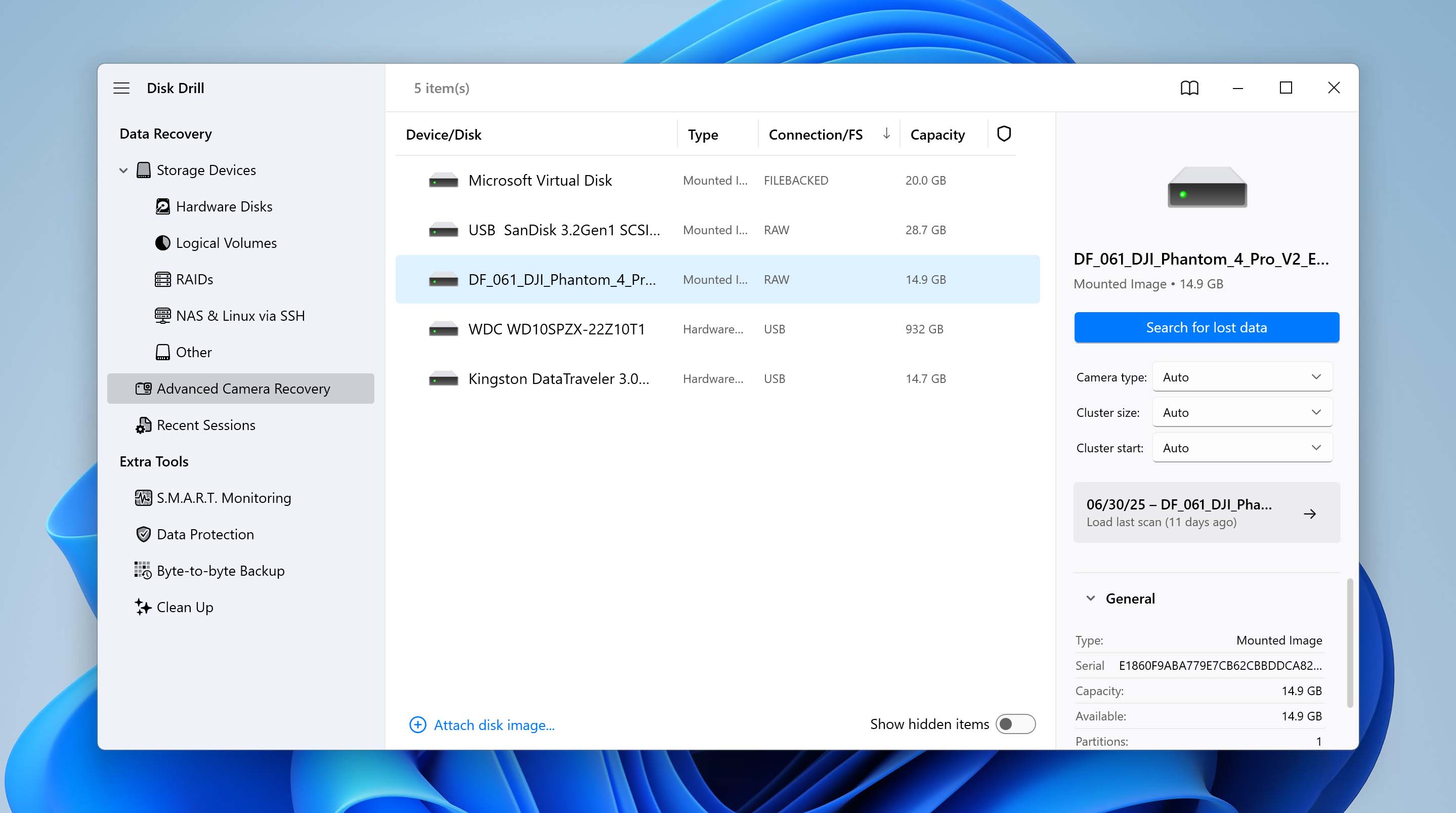This screenshot has width=1456, height=813.
Task: Click the WDC WD10SPZX drive icon
Action: [443, 329]
